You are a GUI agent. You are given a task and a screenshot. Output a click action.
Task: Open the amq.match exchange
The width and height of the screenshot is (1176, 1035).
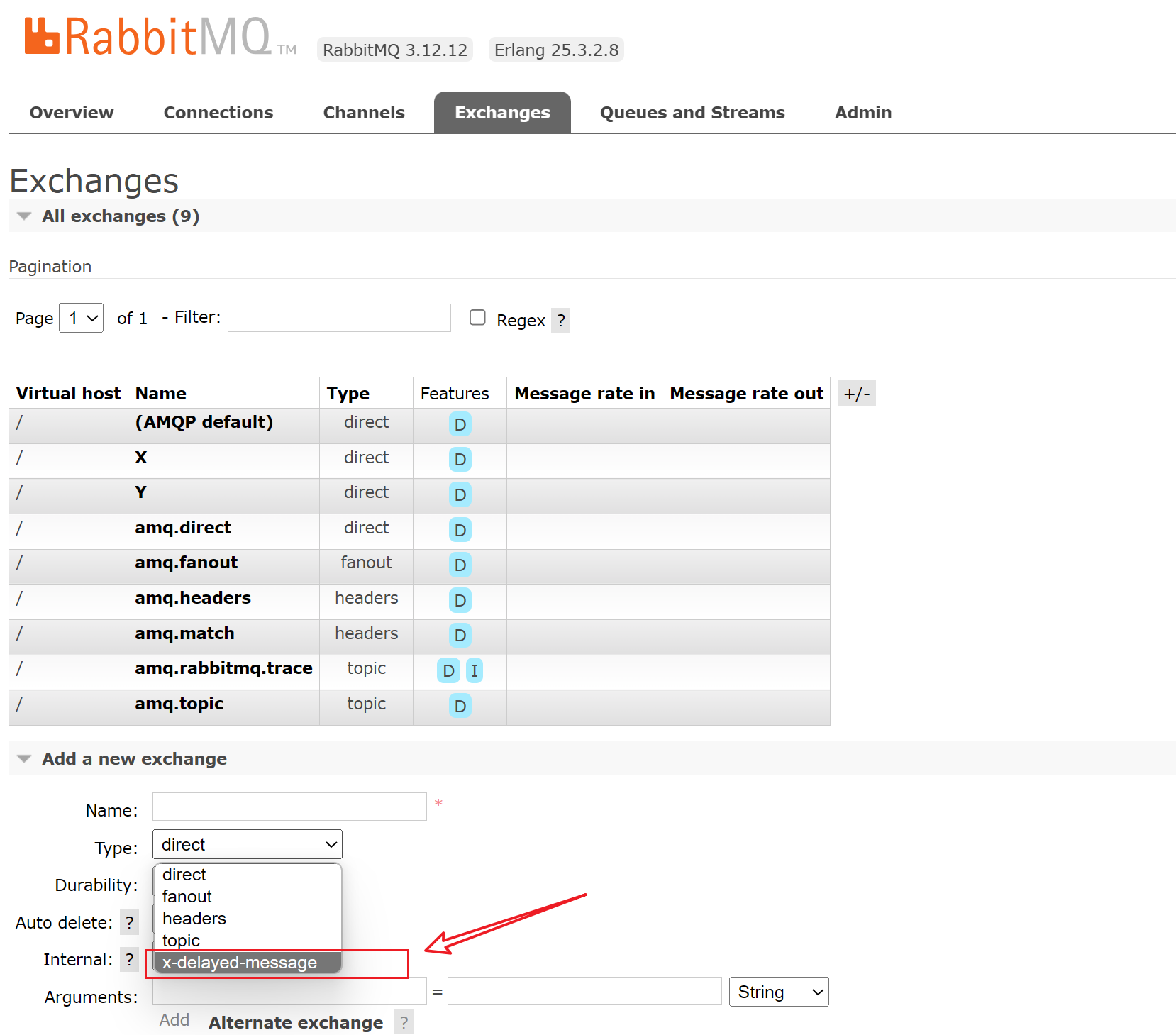click(x=184, y=633)
